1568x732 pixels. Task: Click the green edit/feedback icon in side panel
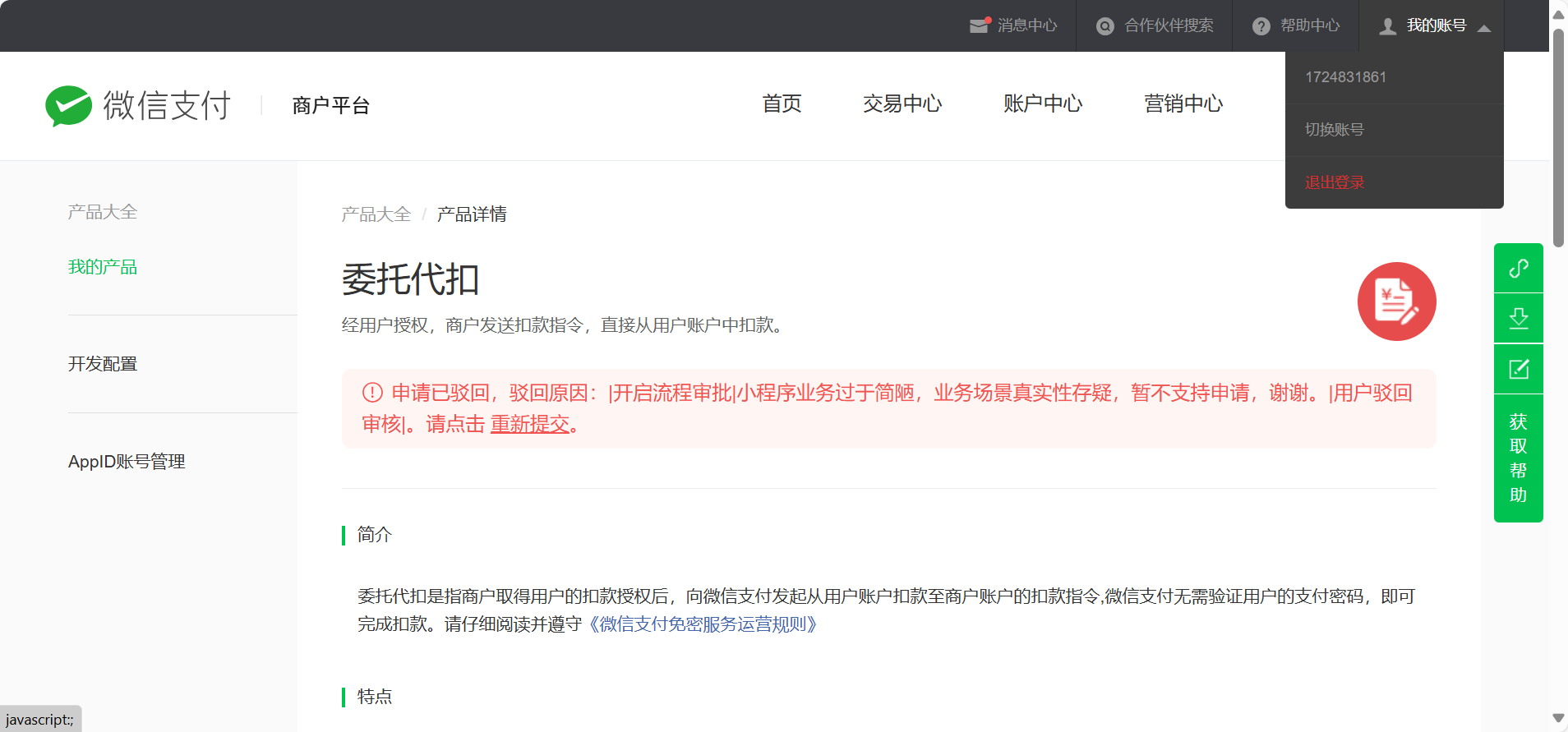1519,369
